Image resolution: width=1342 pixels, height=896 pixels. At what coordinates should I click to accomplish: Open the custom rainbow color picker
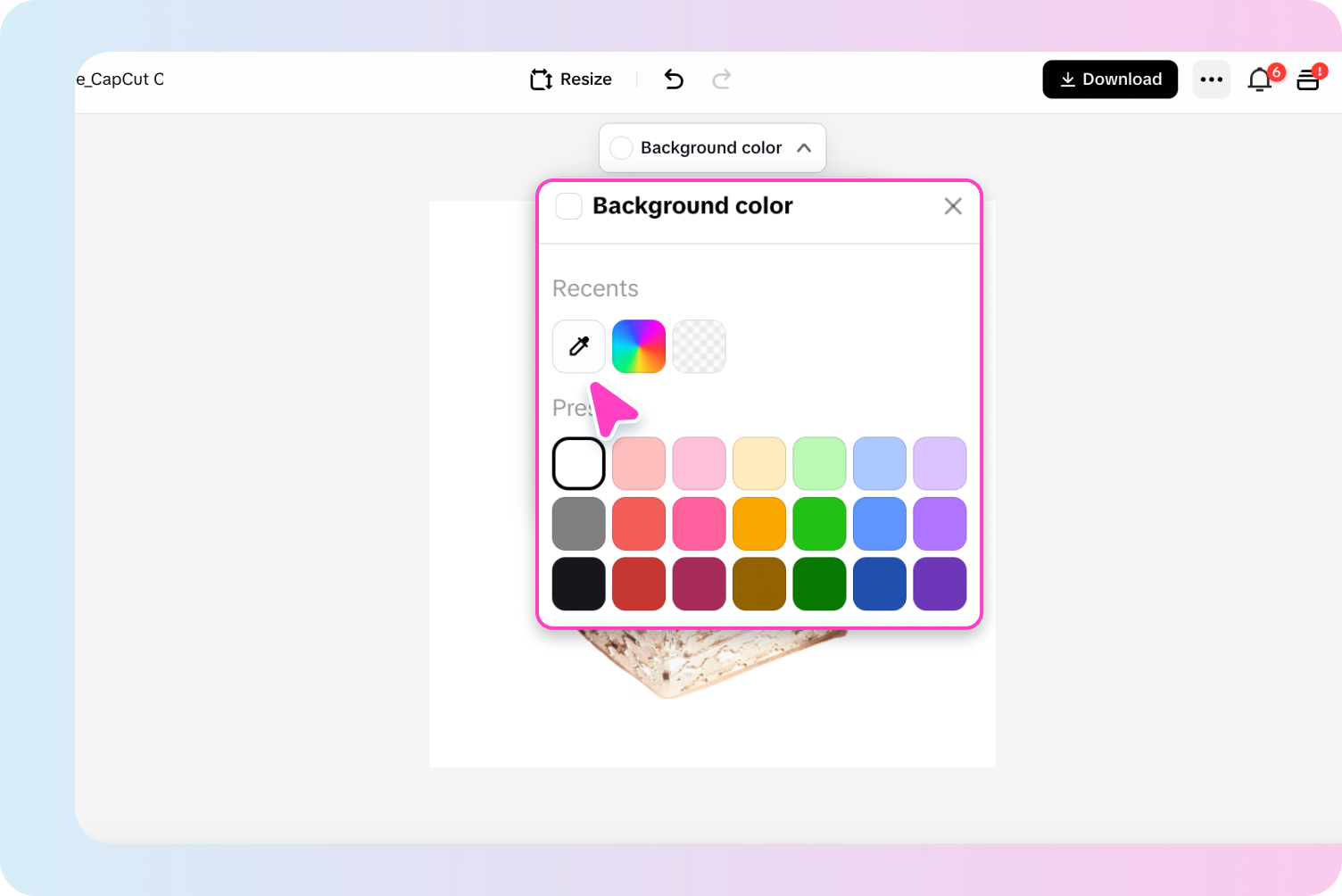pos(639,346)
